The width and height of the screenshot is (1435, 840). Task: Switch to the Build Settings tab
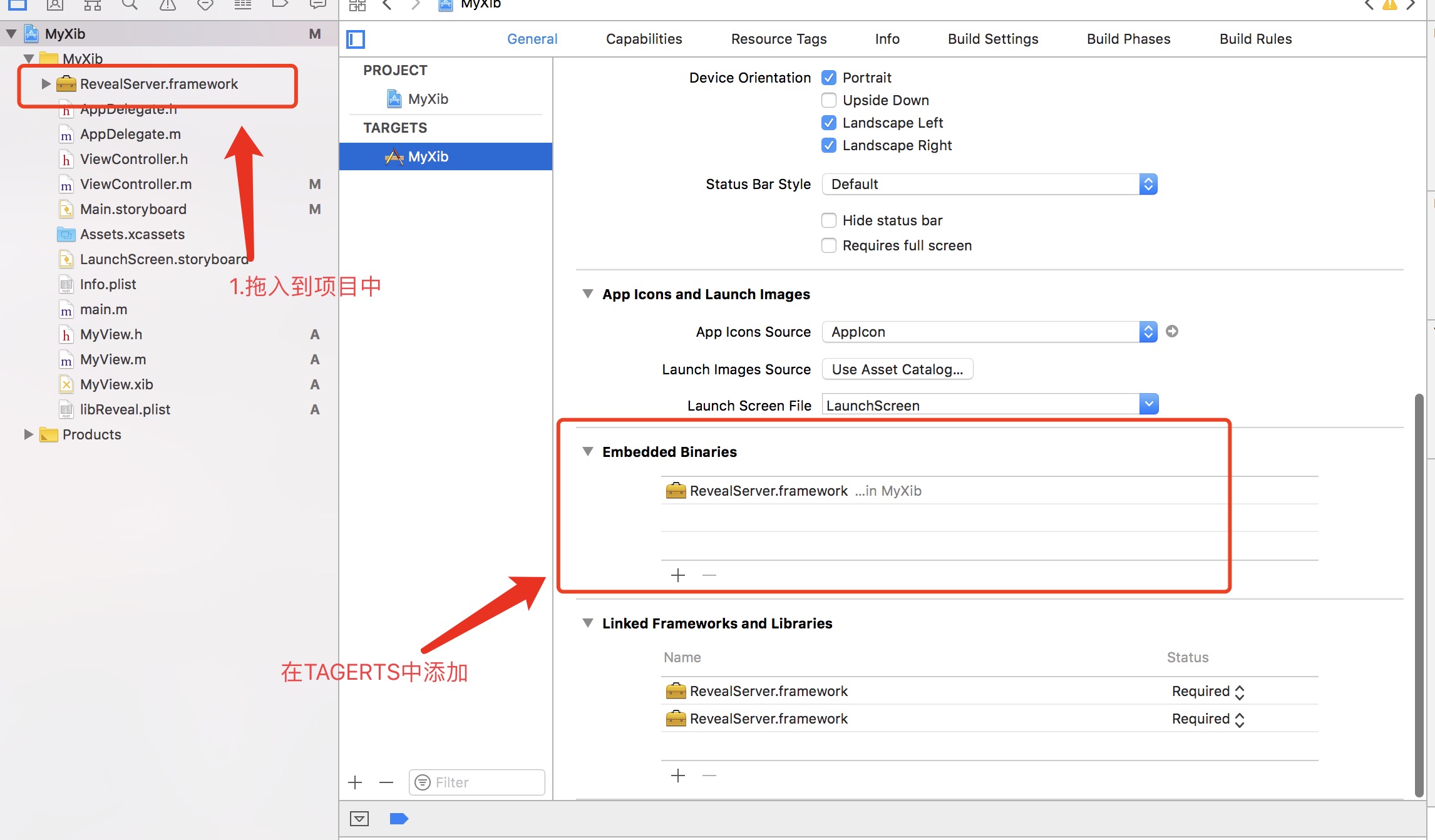pyautogui.click(x=993, y=39)
